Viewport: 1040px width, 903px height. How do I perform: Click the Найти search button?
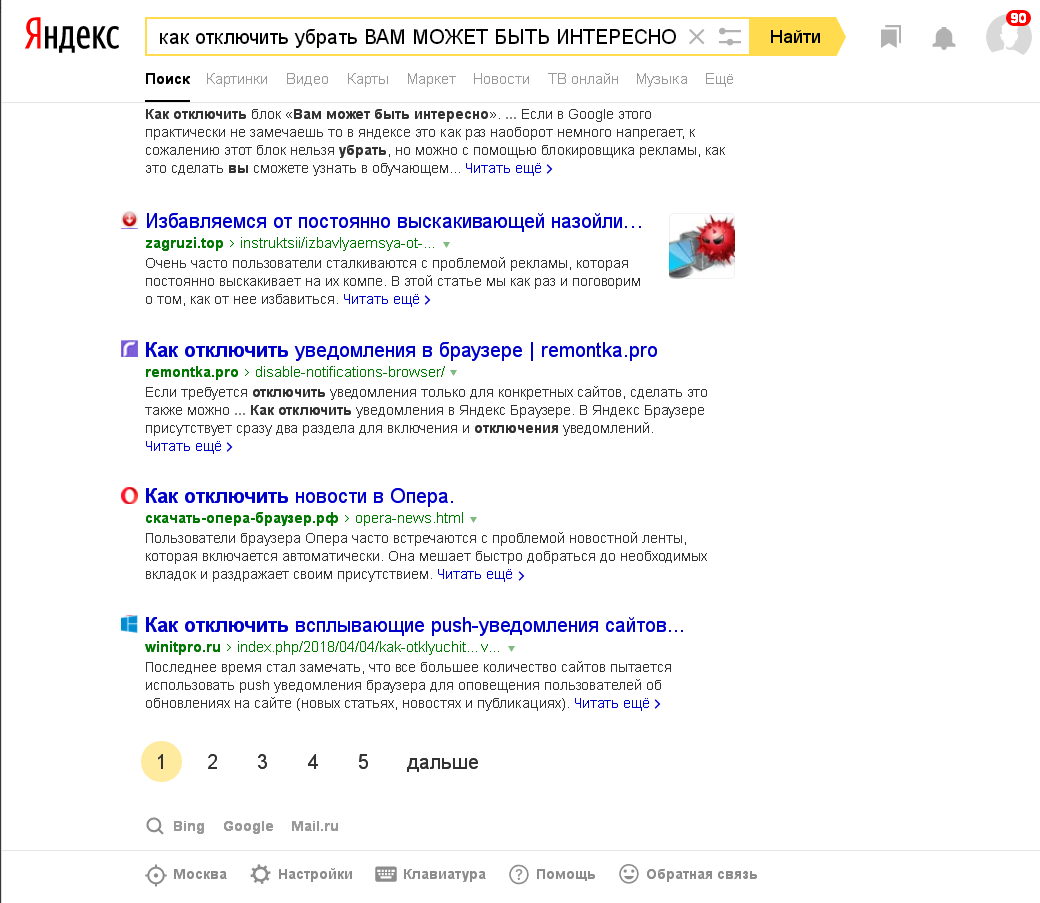pos(796,36)
